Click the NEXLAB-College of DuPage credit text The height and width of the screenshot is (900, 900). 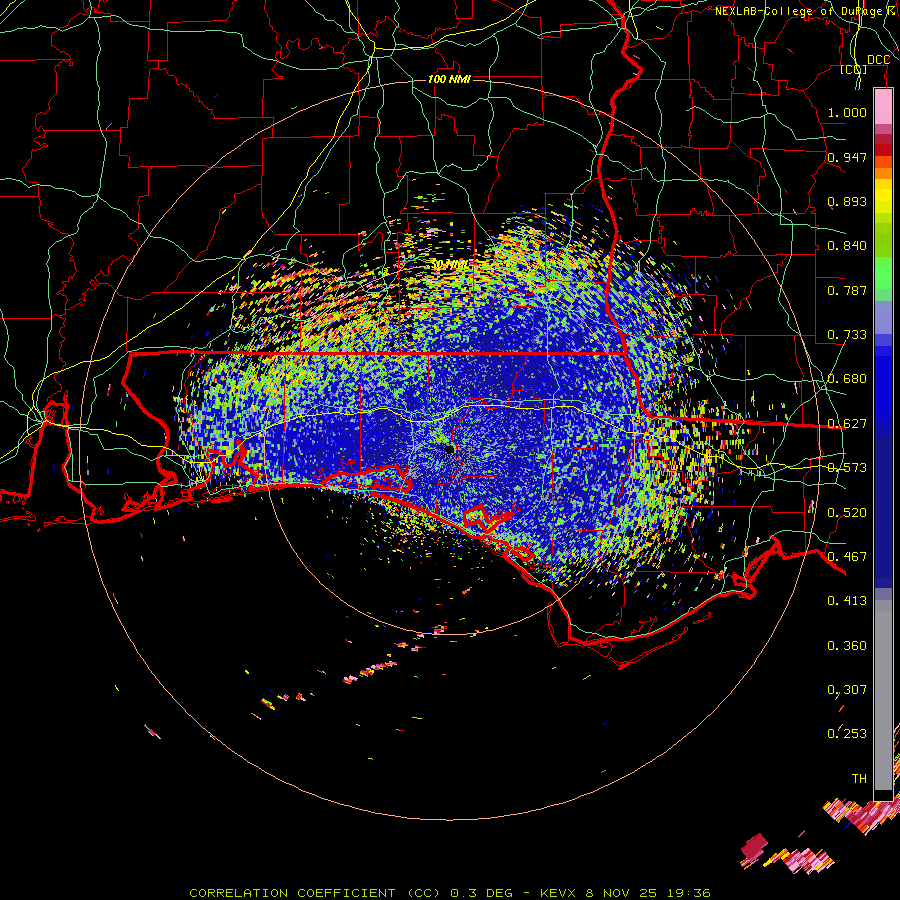point(805,11)
